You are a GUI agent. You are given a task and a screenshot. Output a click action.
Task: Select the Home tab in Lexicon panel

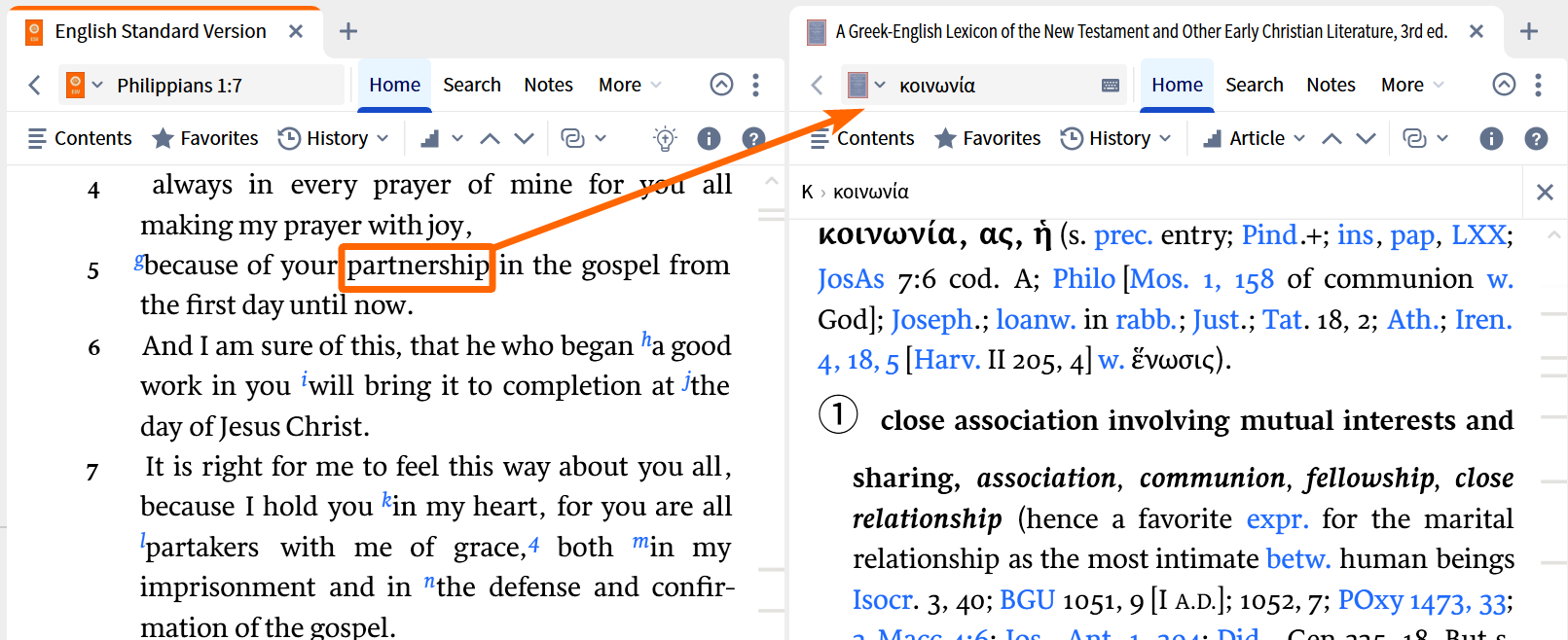[1177, 86]
